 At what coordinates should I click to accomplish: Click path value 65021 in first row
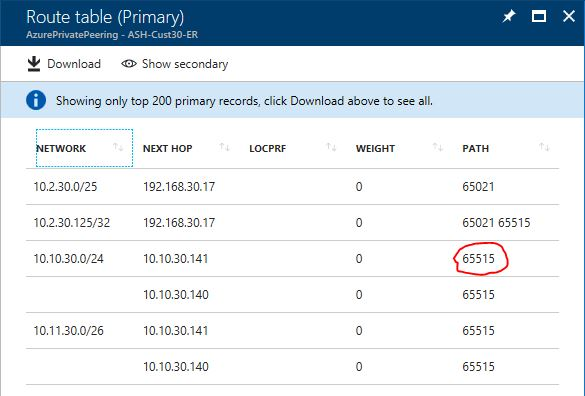click(478, 187)
